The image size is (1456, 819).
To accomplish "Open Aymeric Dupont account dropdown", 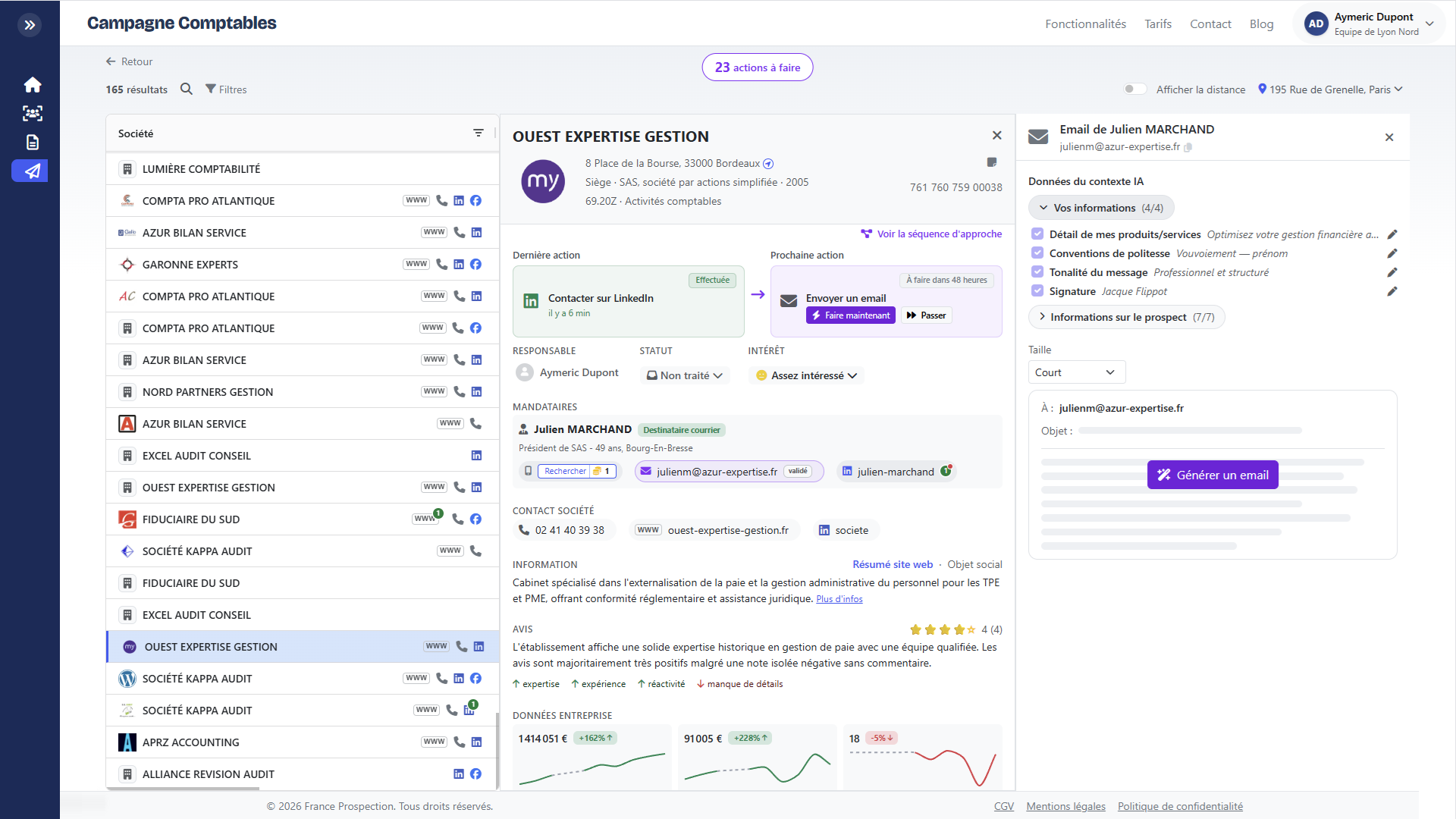I will tap(1370, 24).
